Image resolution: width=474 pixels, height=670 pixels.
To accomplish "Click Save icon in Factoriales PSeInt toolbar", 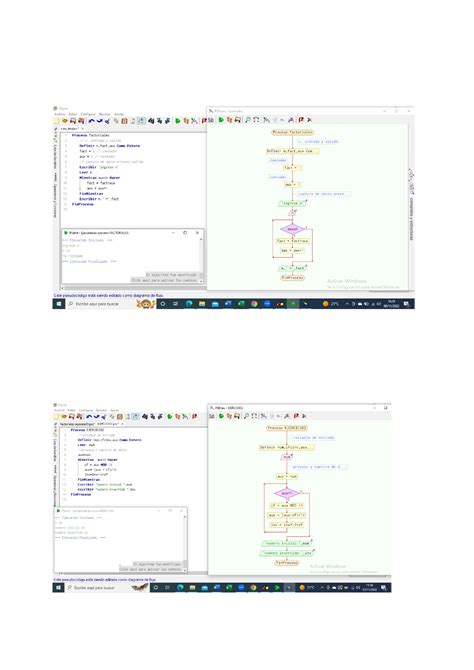I will coord(73,121).
